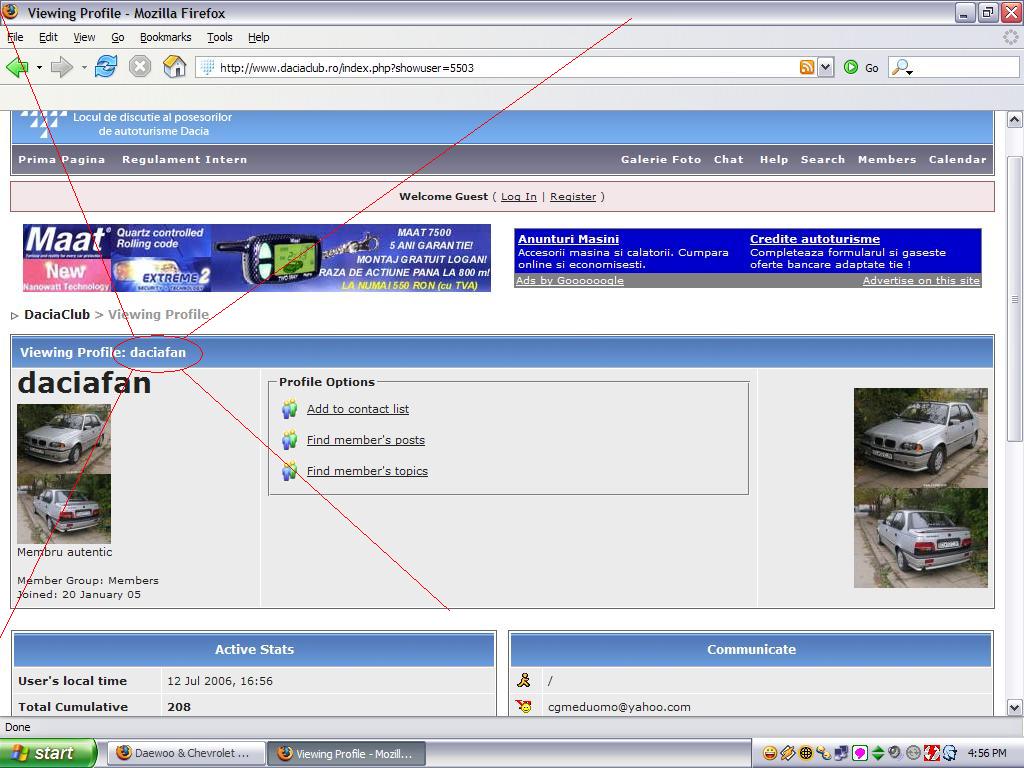
Task: Open the forum Calendar link
Action: click(957, 159)
